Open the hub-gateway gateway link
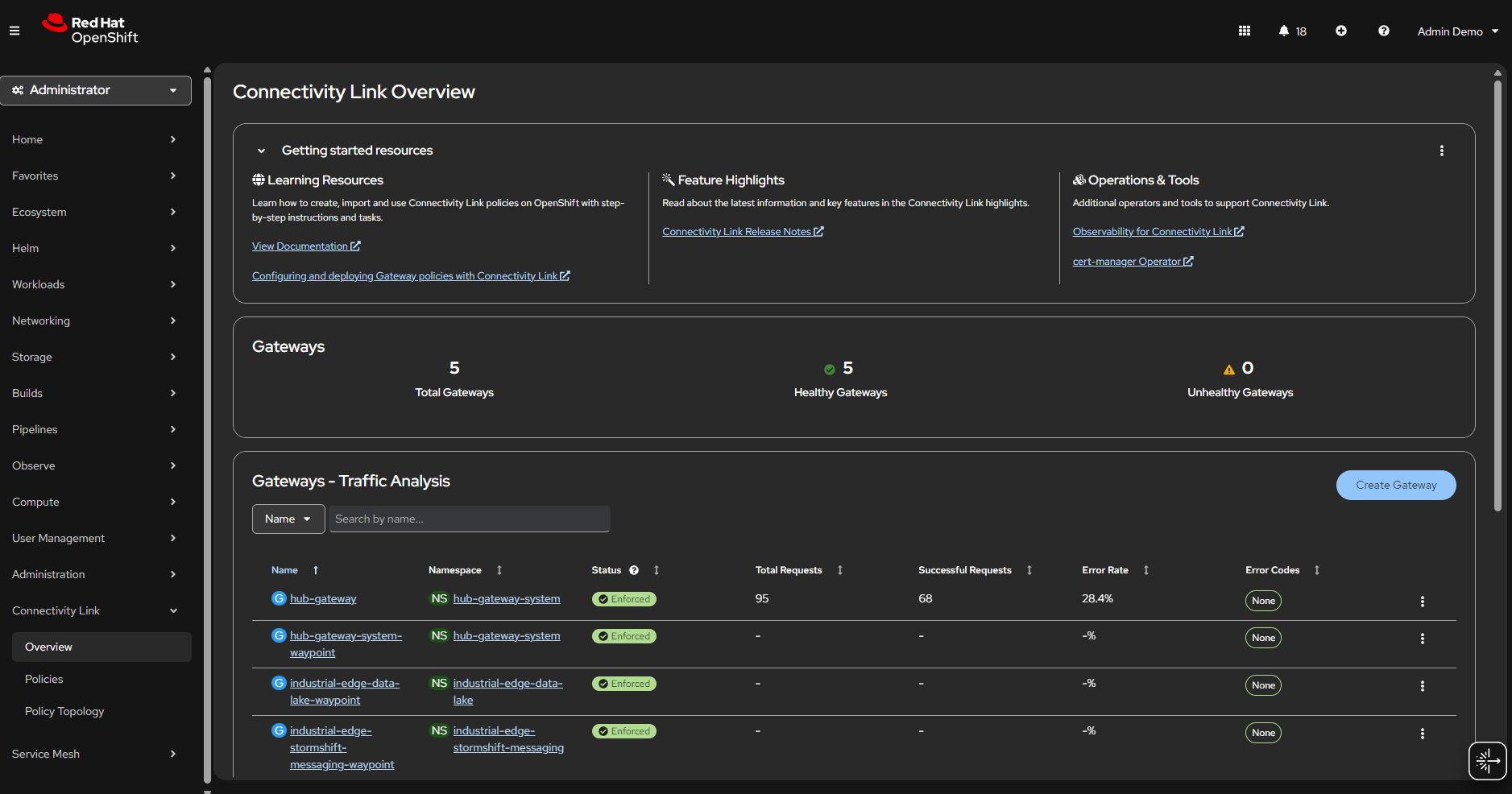 pyautogui.click(x=323, y=598)
